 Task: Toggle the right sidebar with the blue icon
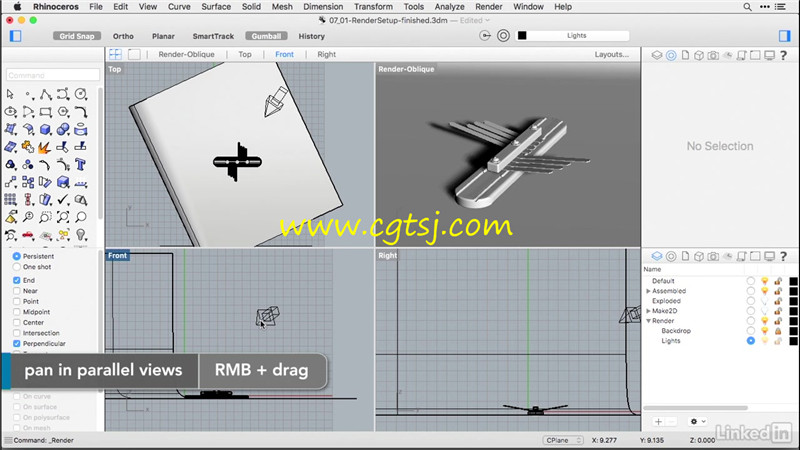pos(784,36)
